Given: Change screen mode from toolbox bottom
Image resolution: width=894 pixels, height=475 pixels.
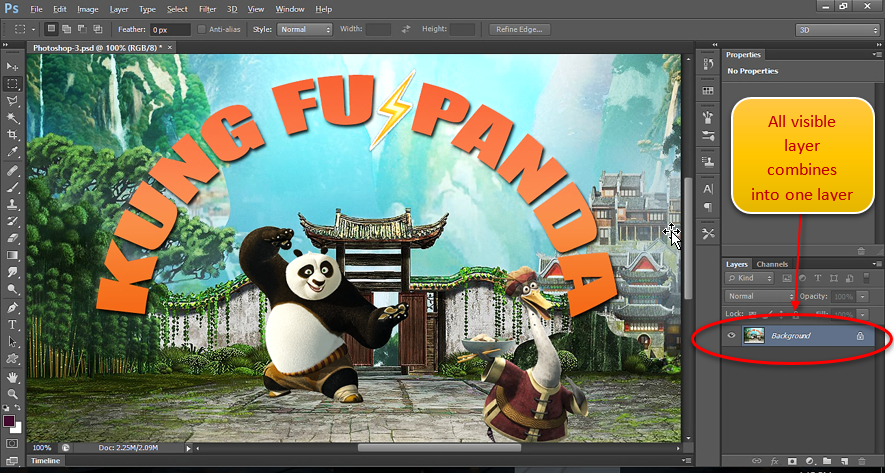Looking at the screenshot, I should point(12,460).
